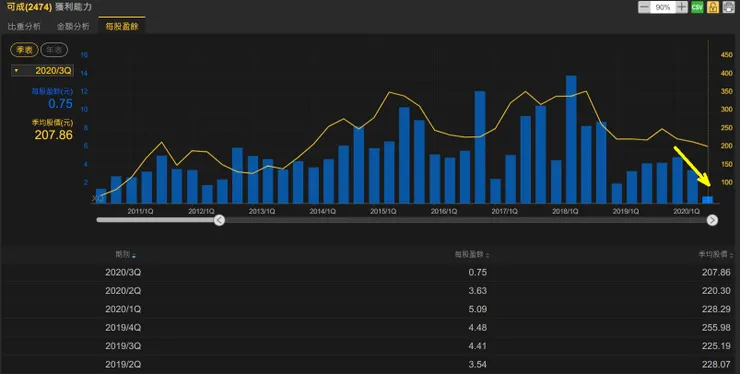Click the 2011/1Q axis label
This screenshot has height=374, width=740.
click(140, 212)
